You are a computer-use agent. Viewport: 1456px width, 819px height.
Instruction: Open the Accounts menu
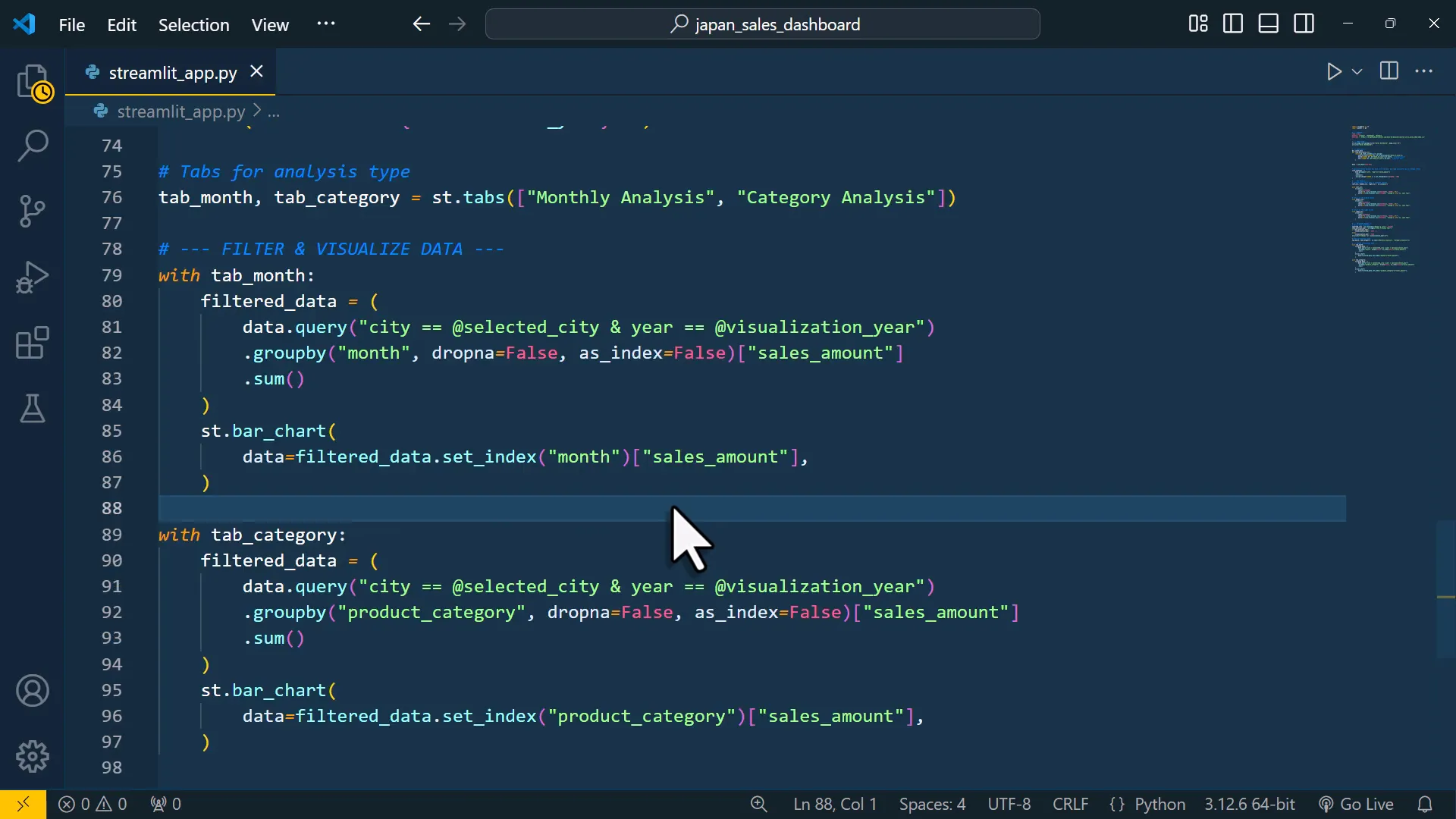(x=33, y=691)
